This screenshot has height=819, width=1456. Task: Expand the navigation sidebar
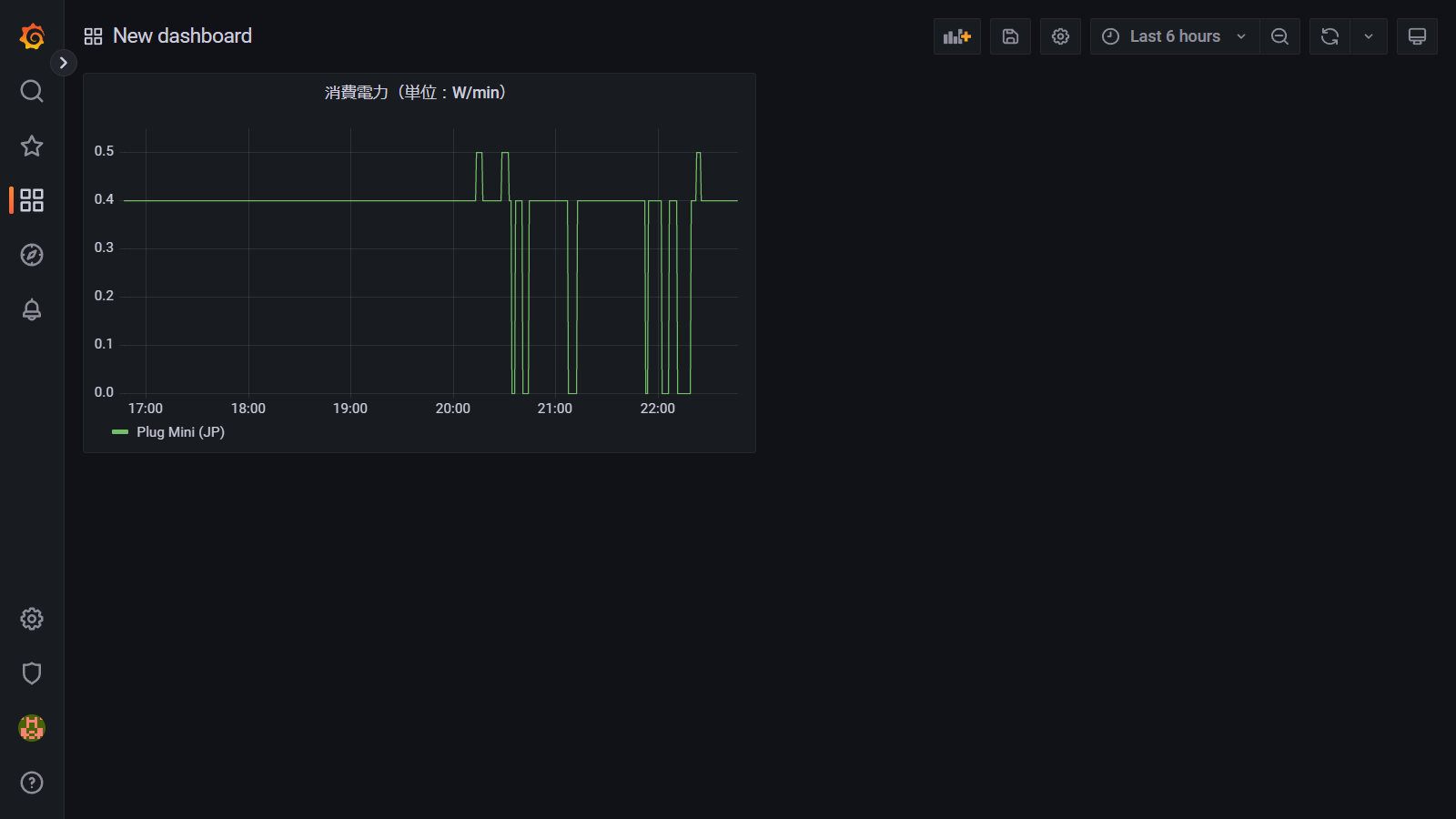[63, 62]
